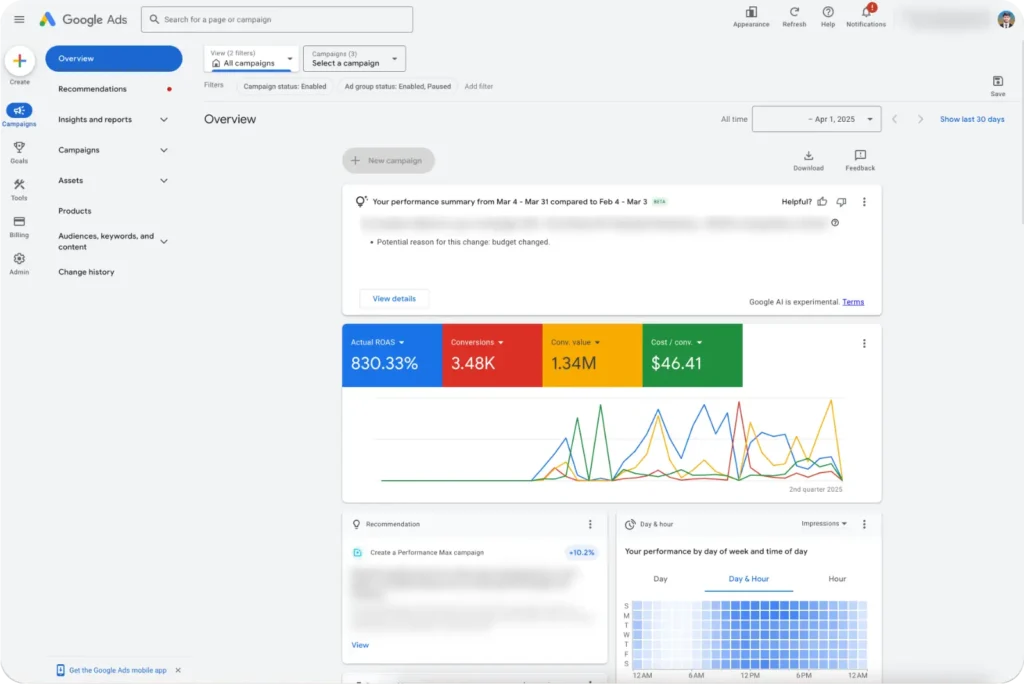Open the Appearance settings icon
Viewport: 1024px width, 684px height.
pos(751,12)
